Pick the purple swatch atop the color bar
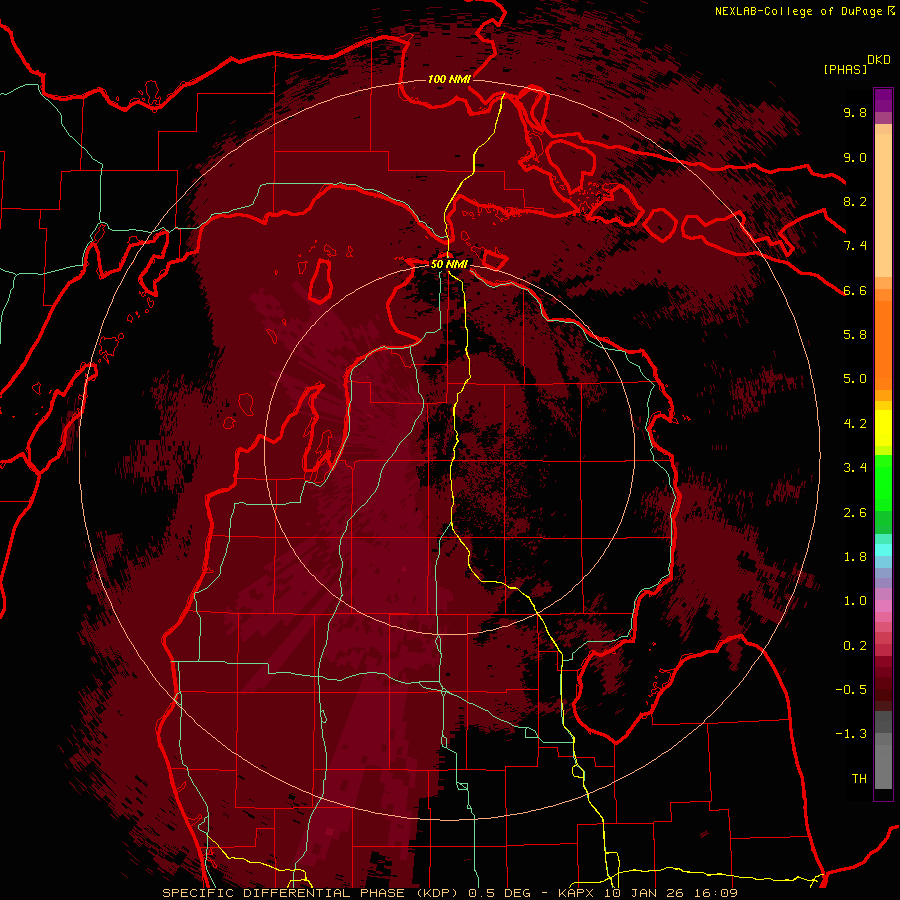The height and width of the screenshot is (900, 900). point(883,100)
